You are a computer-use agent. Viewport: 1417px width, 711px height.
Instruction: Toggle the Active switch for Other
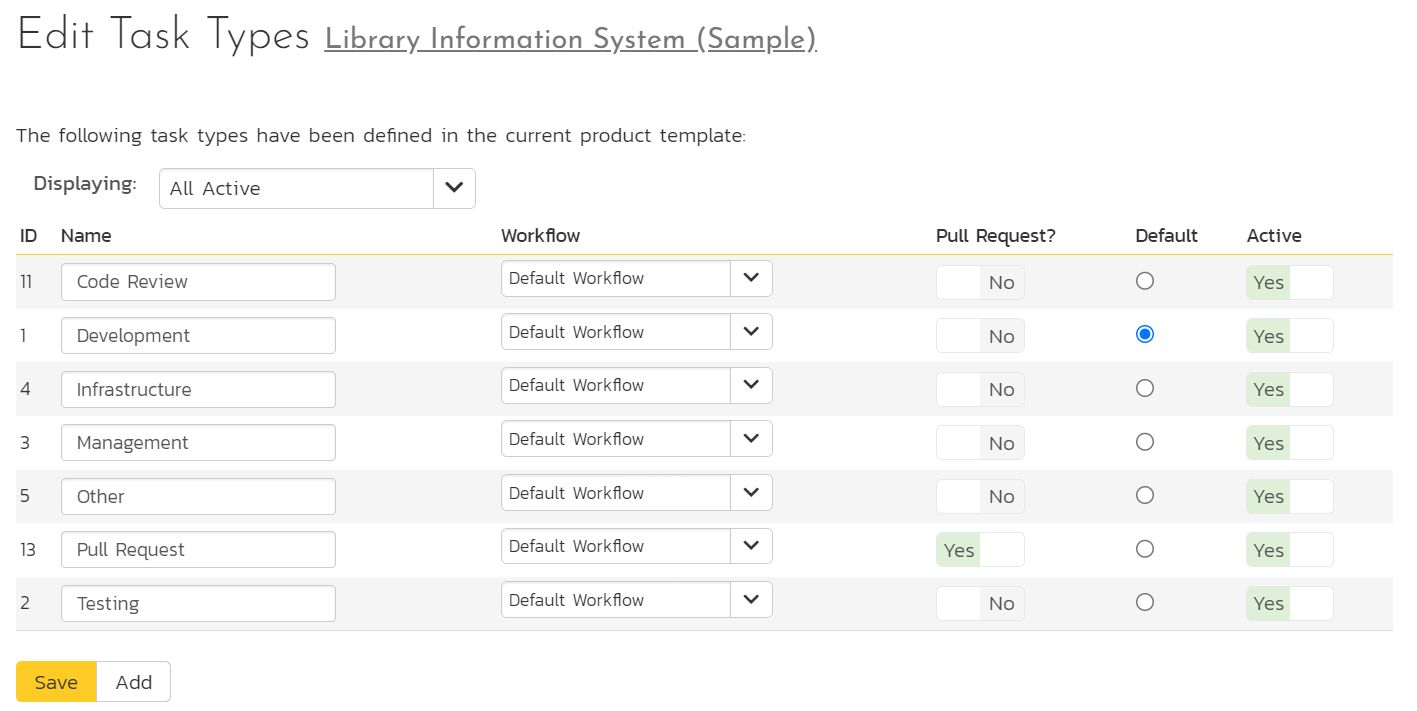(x=1290, y=497)
